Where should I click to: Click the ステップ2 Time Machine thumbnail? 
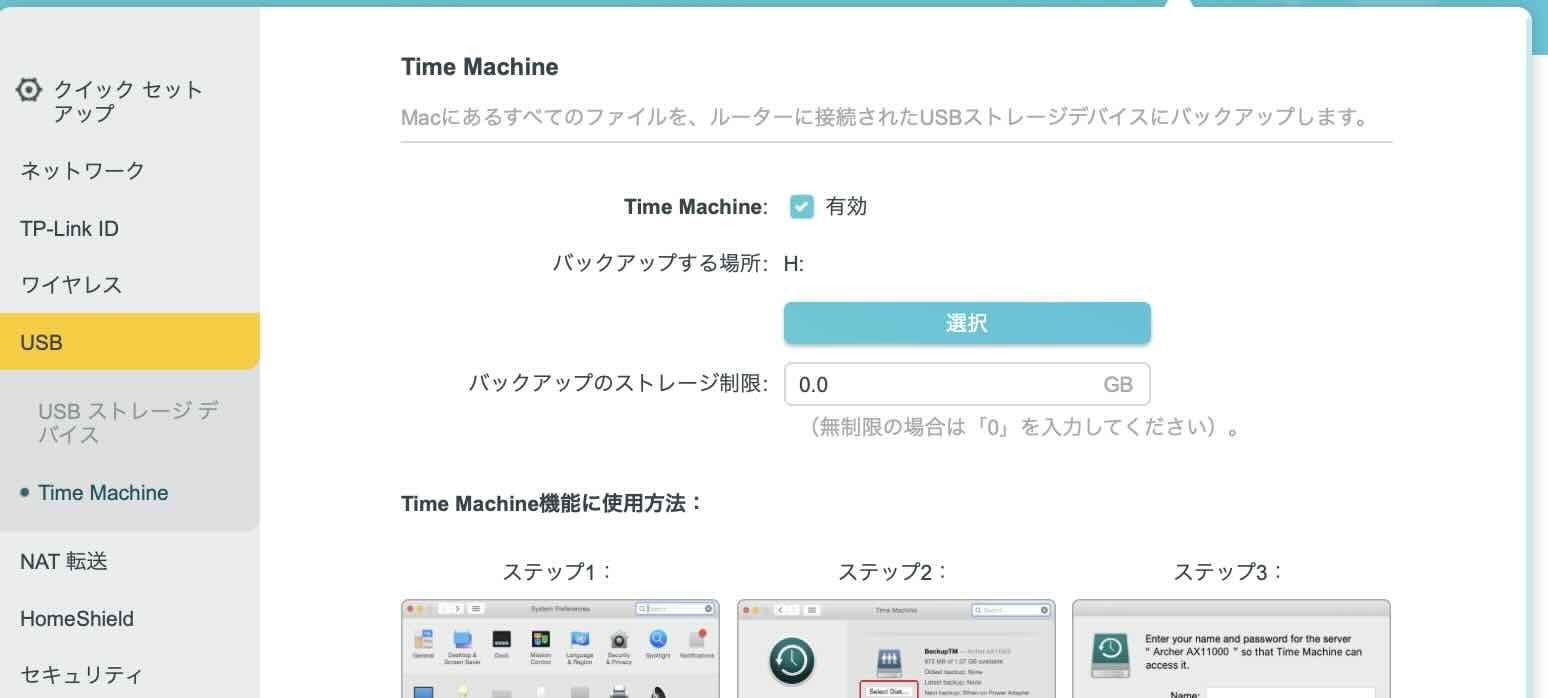(x=896, y=648)
